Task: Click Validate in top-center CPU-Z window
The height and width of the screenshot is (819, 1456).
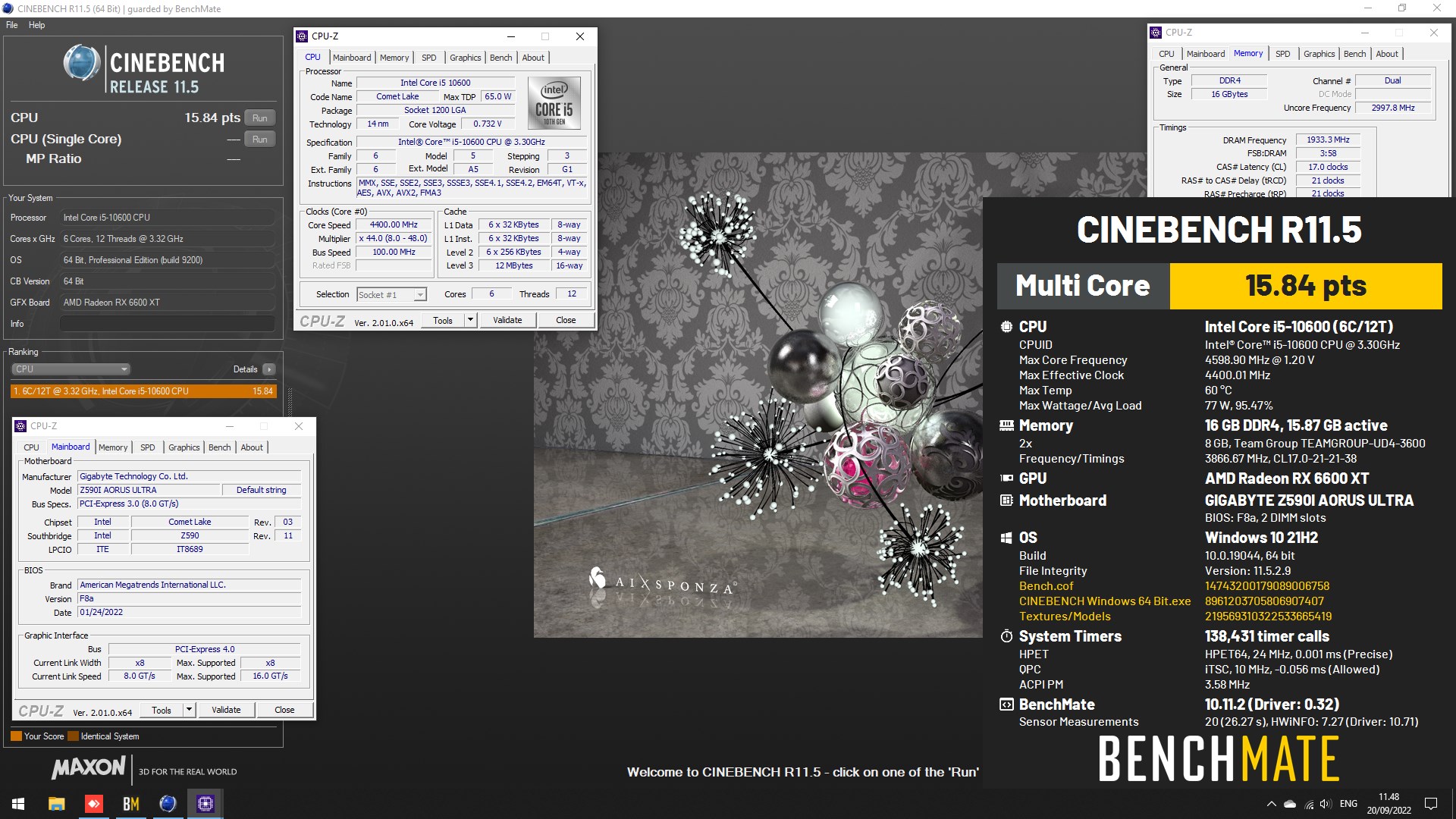Action: click(507, 321)
